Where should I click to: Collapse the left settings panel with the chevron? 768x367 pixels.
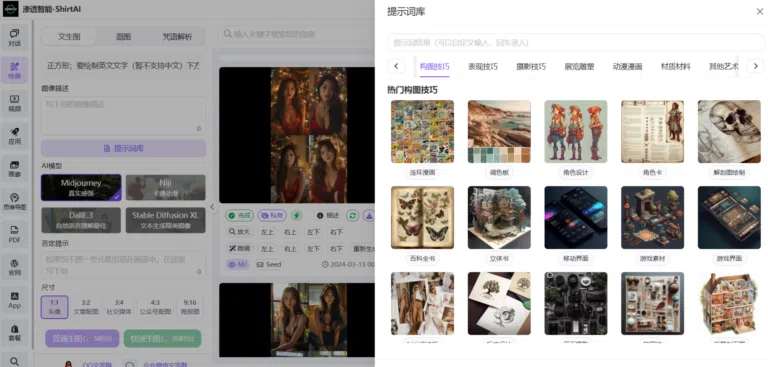point(212,207)
